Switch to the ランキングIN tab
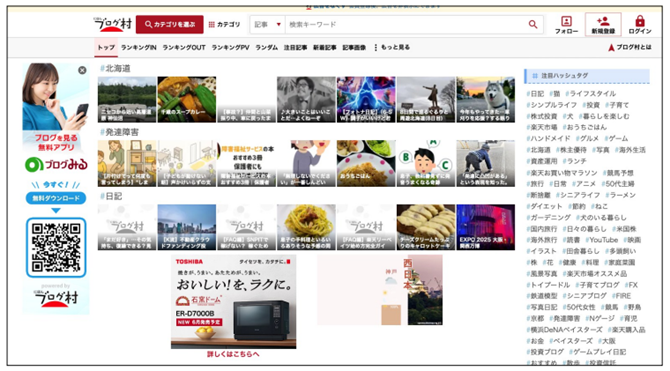Screen dimensions: 670x371 [138, 47]
